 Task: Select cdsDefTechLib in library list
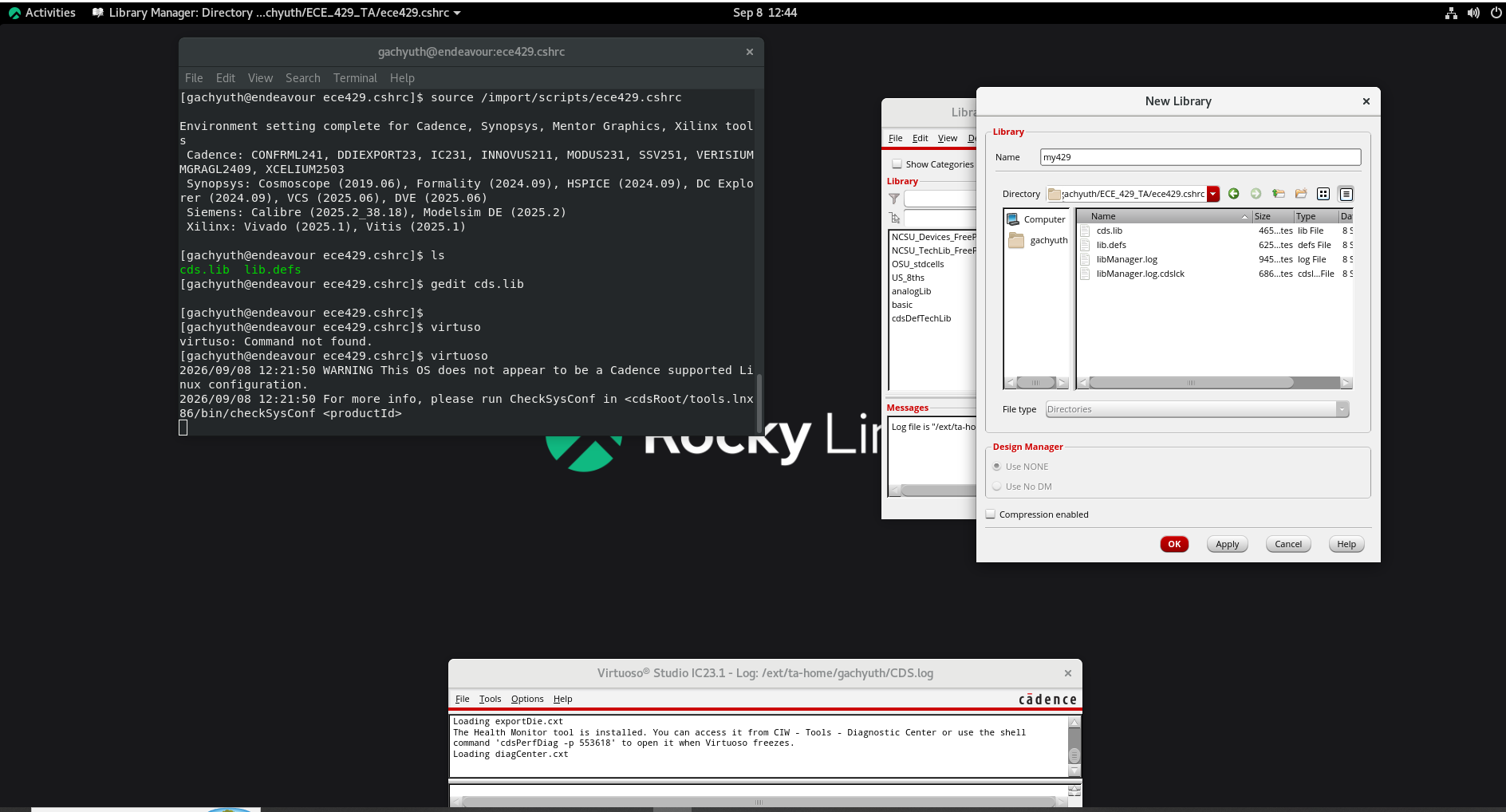[x=921, y=318]
